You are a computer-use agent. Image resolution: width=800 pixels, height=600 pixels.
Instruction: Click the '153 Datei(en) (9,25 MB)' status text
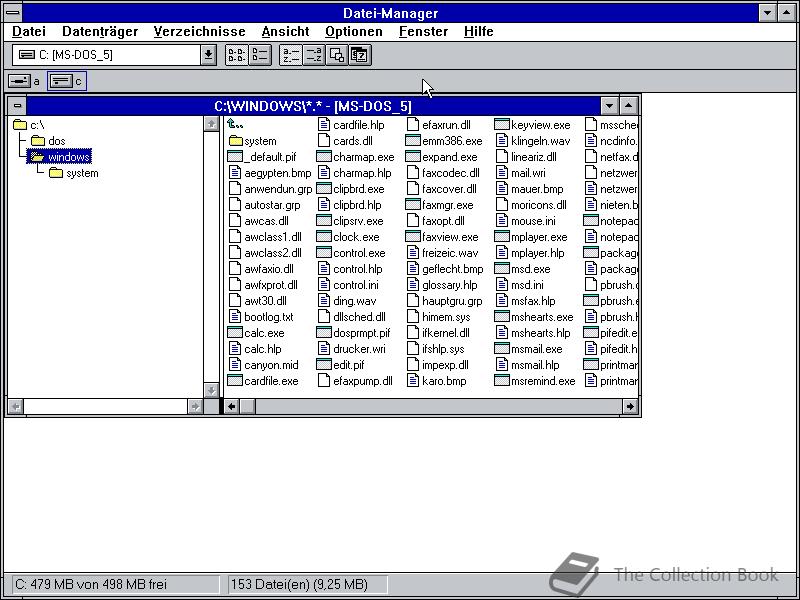click(x=299, y=584)
